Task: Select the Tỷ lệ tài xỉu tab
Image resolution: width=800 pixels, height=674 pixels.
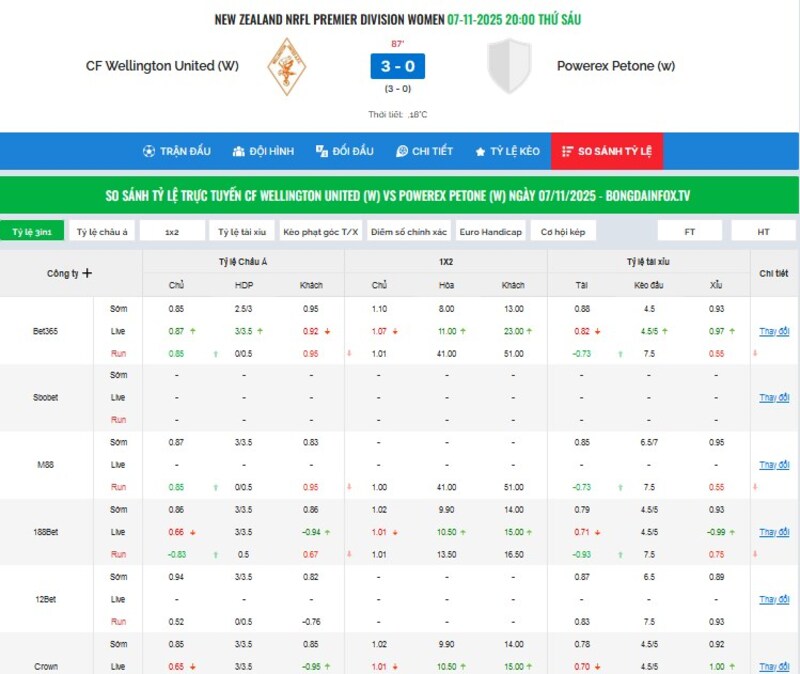Action: point(242,231)
